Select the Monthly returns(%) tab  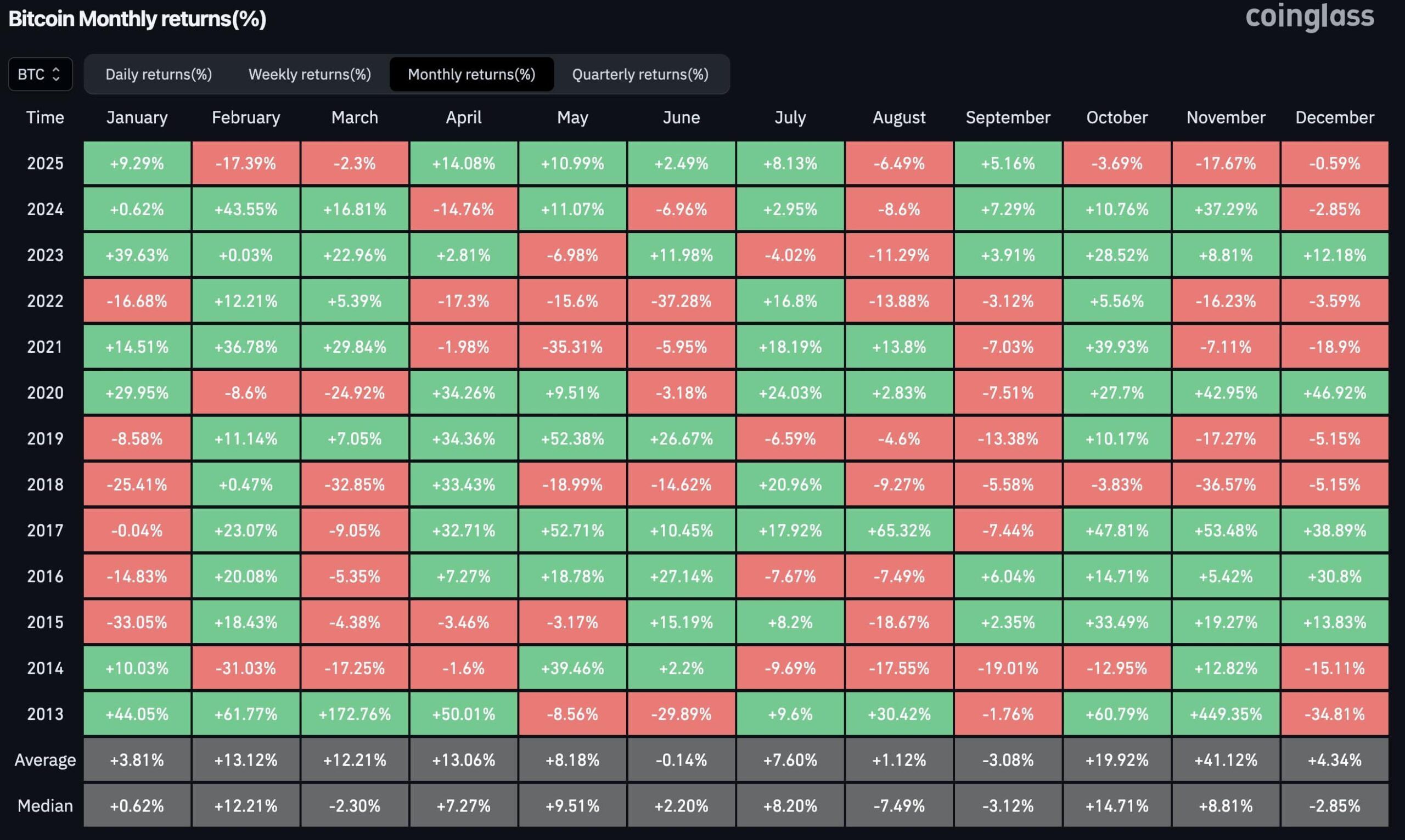471,74
